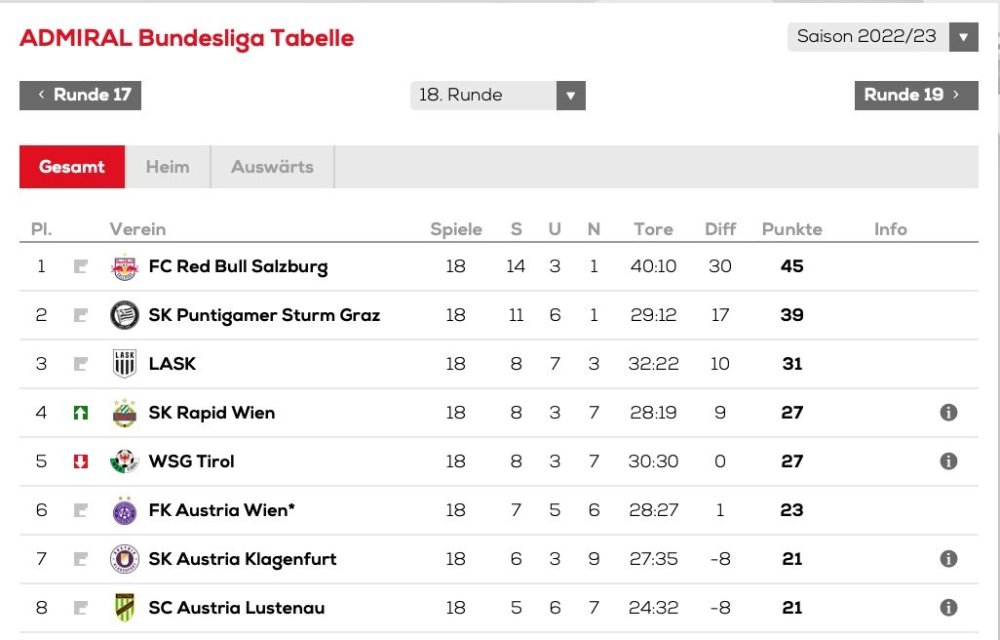
Task: Open the Saison 2022/23 dropdown
Action: point(882,37)
